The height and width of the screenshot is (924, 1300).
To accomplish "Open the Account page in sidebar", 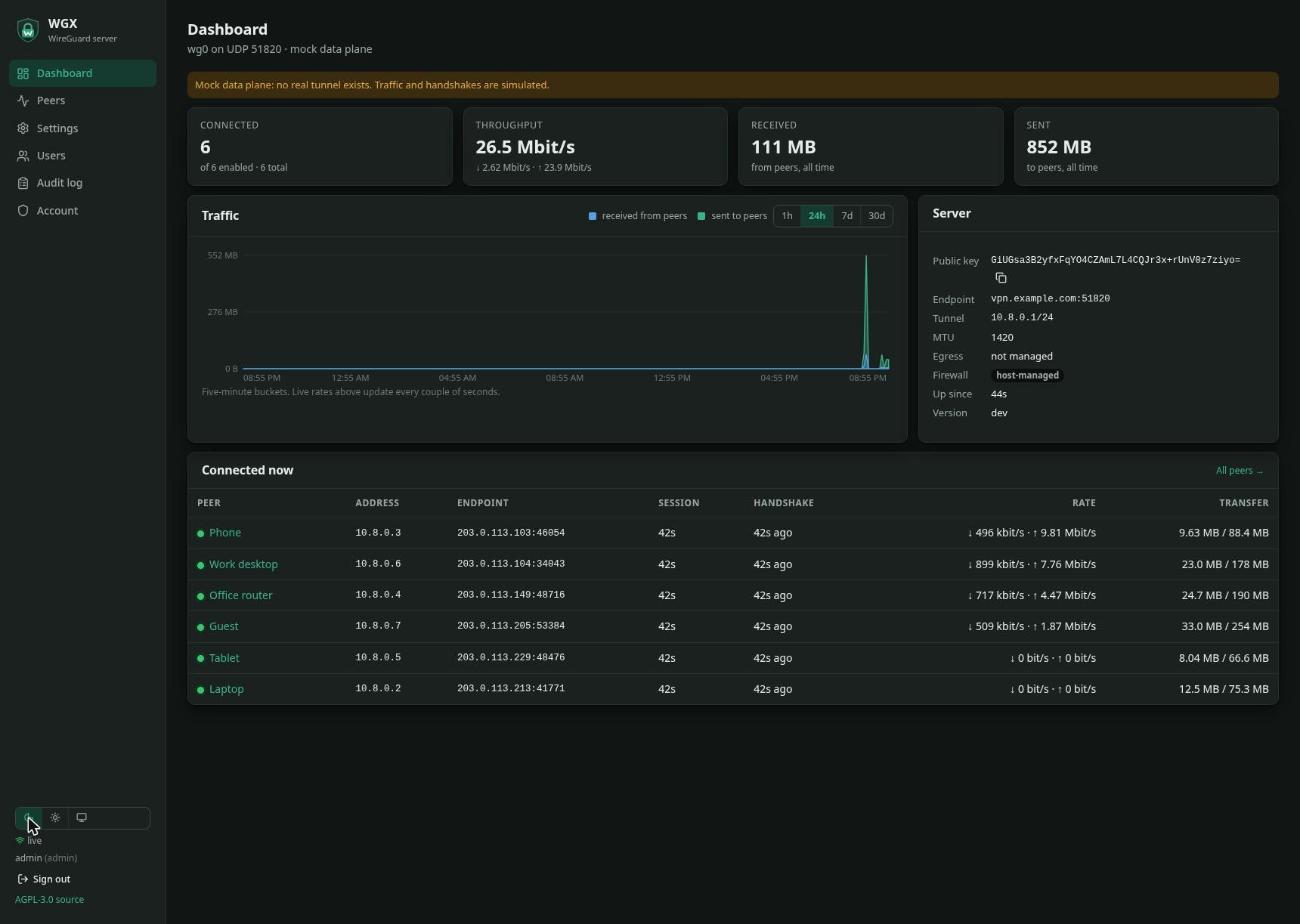I will 83,210.
